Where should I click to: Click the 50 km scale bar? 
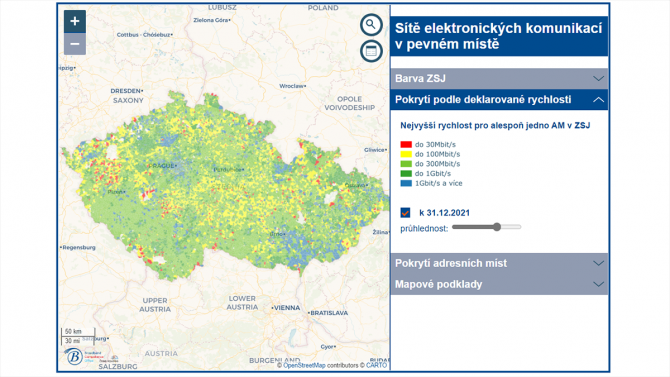(78, 332)
